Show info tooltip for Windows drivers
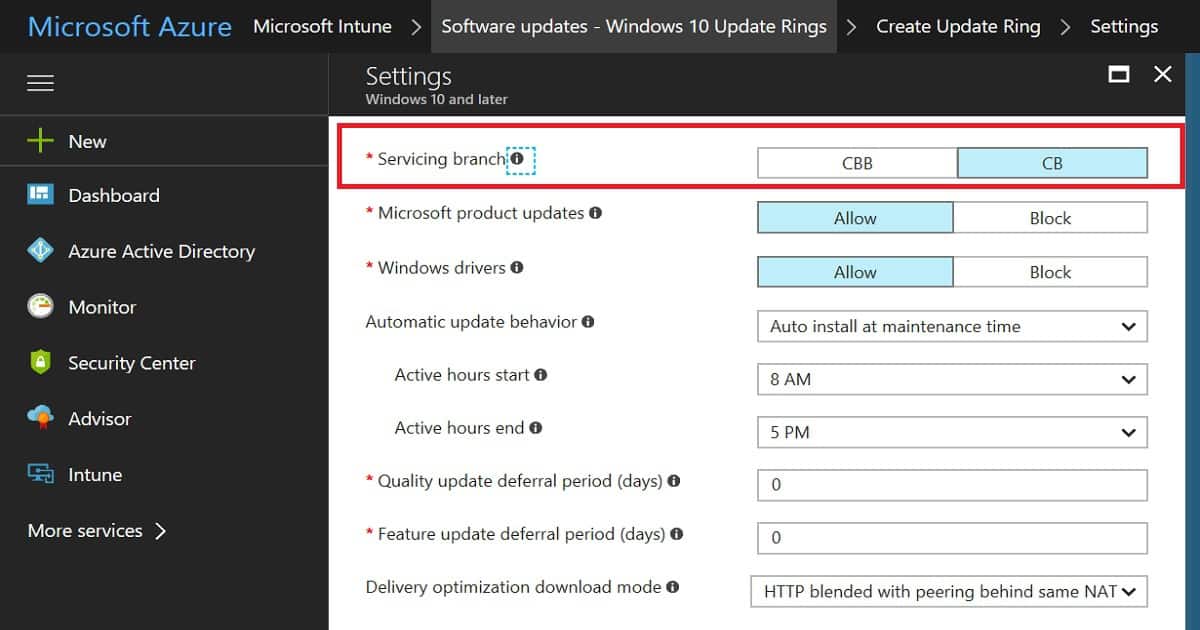1200x630 pixels. (x=516, y=267)
